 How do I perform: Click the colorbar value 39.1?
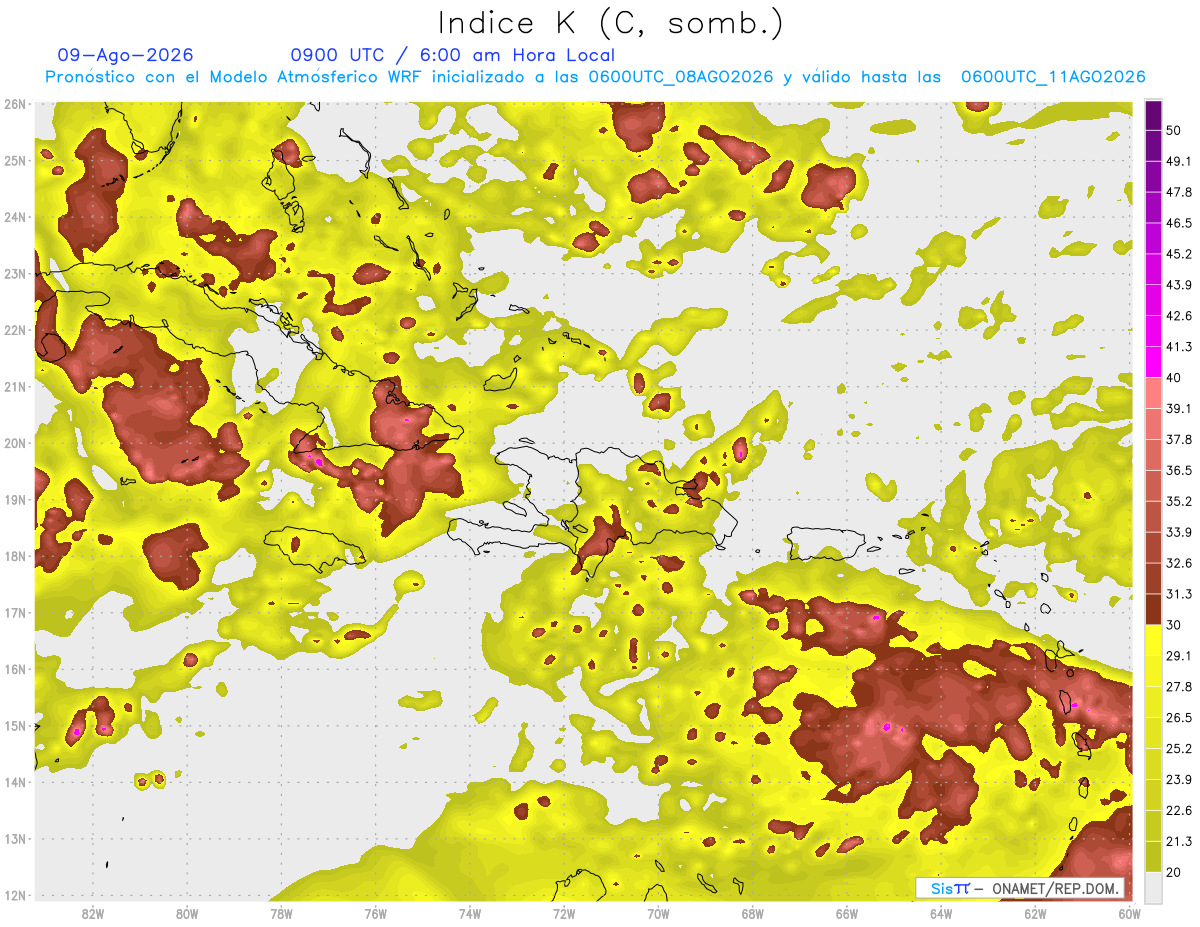(1178, 408)
